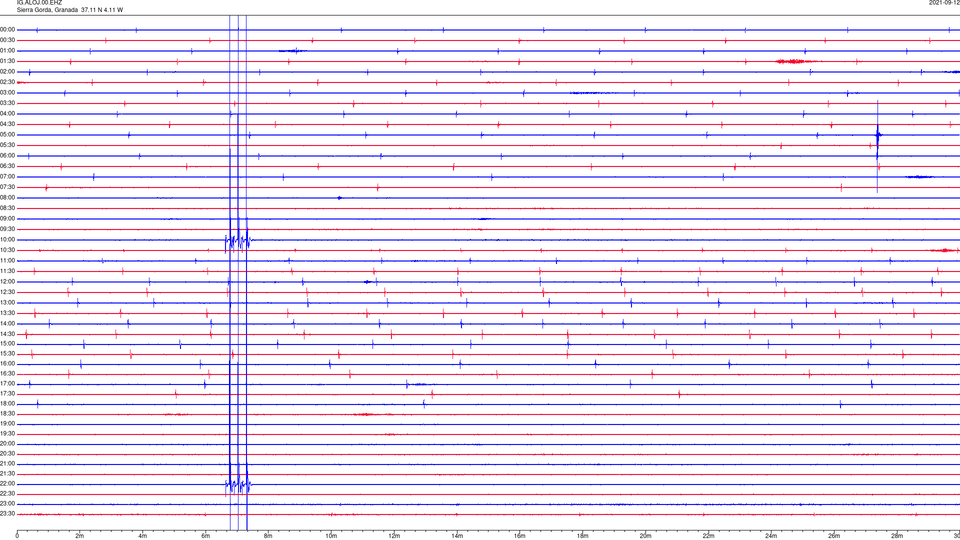960x540 pixels.
Task: Click the 26m mark on minute axis
Action: pos(834,536)
